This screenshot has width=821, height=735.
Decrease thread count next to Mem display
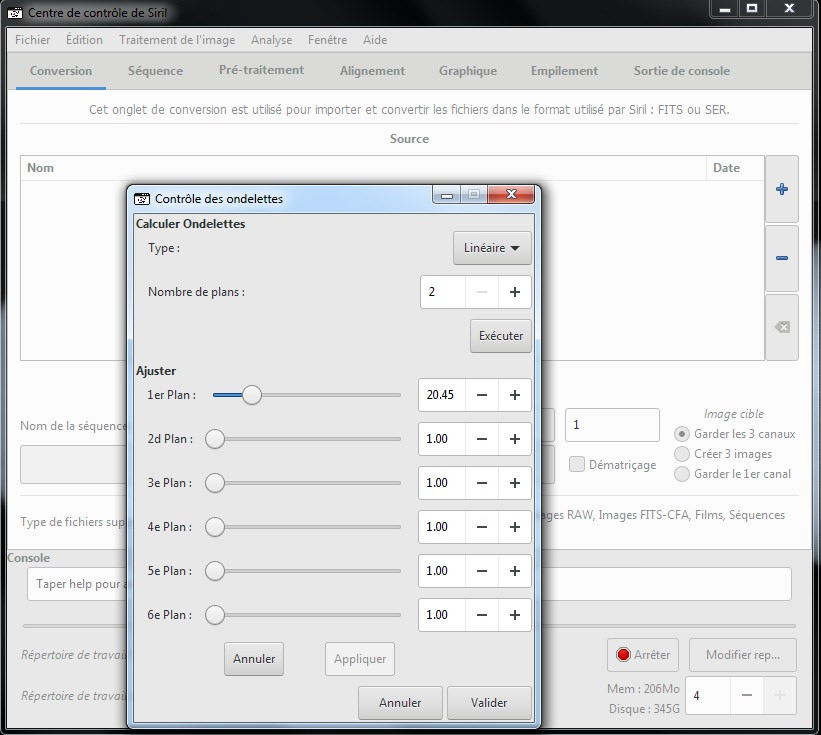pos(747,696)
